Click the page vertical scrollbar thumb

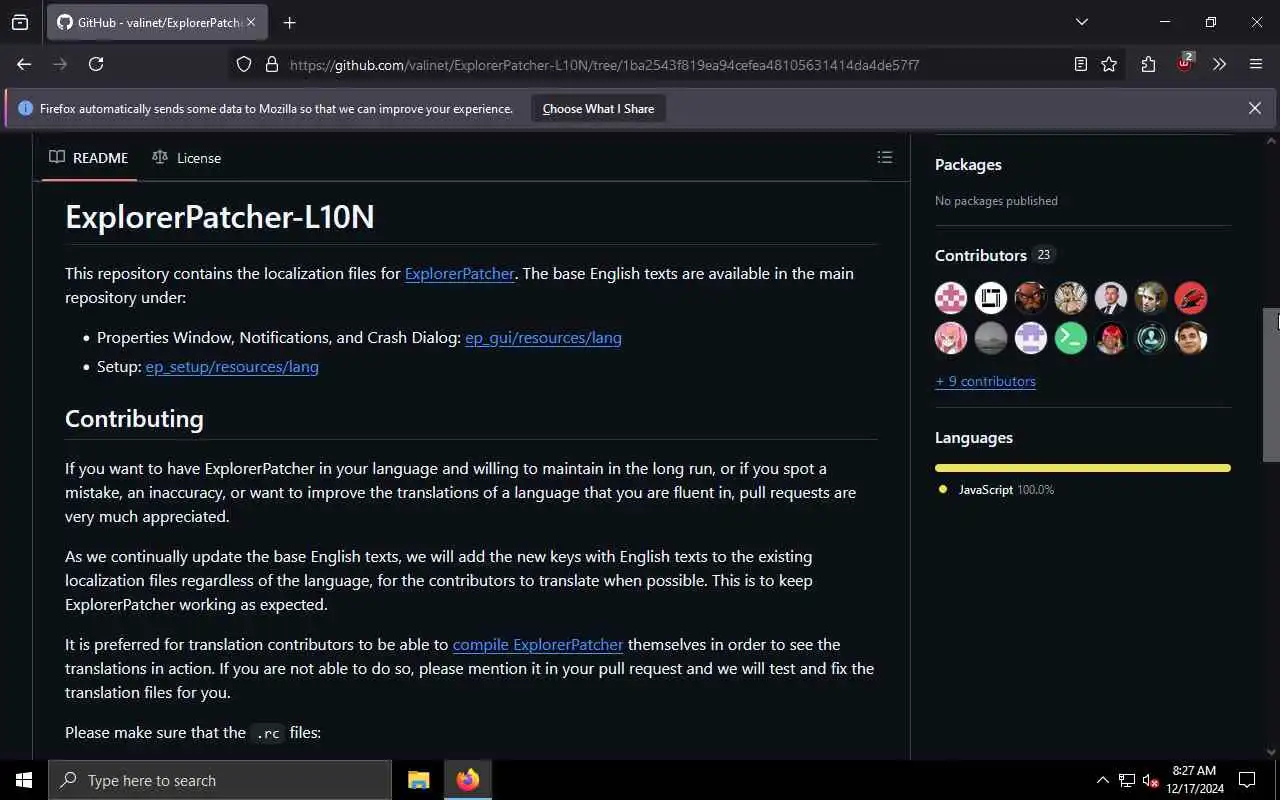pos(1272,384)
